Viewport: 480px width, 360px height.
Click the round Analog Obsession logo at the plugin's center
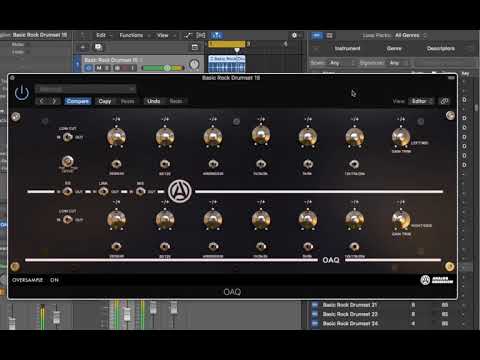pos(180,191)
